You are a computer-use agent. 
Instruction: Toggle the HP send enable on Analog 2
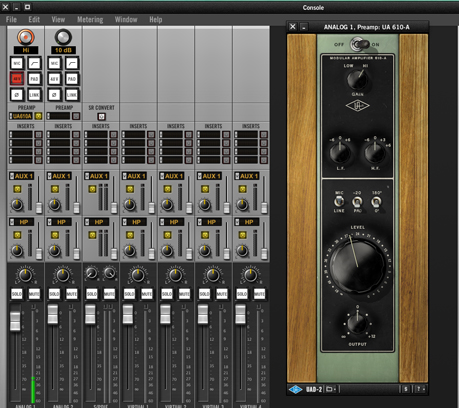(55, 235)
